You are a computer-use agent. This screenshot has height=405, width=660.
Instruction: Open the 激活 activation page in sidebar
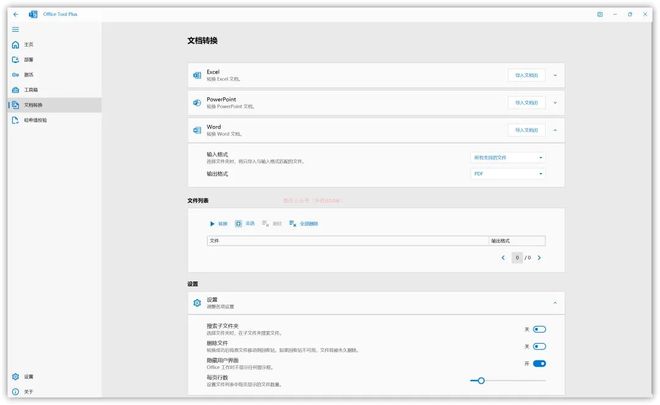(x=54, y=75)
